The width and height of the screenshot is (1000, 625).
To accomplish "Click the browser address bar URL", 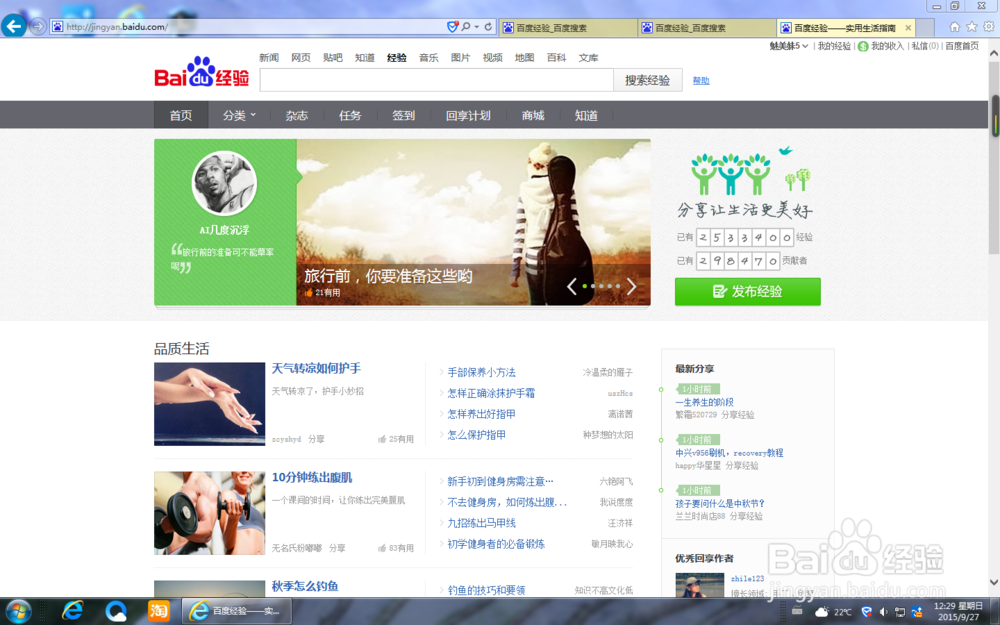I will [117, 27].
